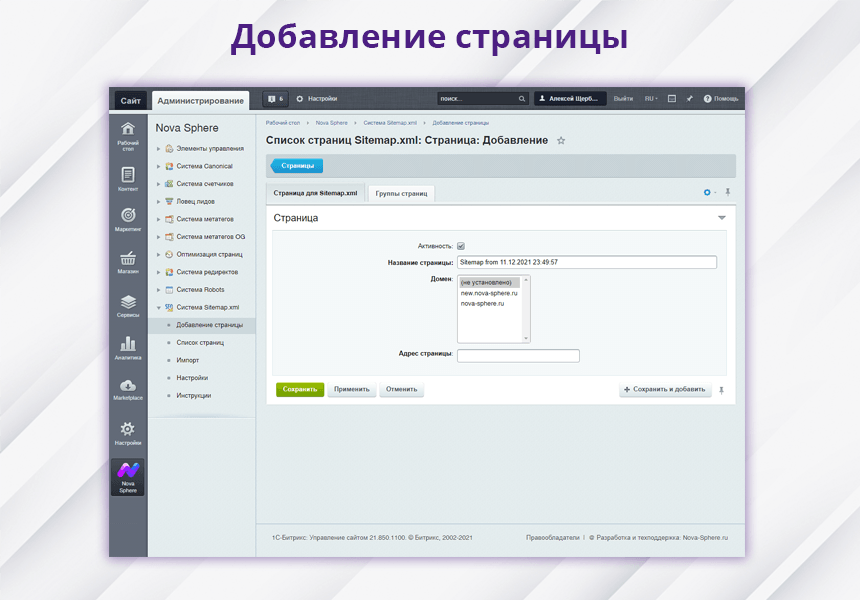Open the Магазин basket icon

tap(128, 261)
